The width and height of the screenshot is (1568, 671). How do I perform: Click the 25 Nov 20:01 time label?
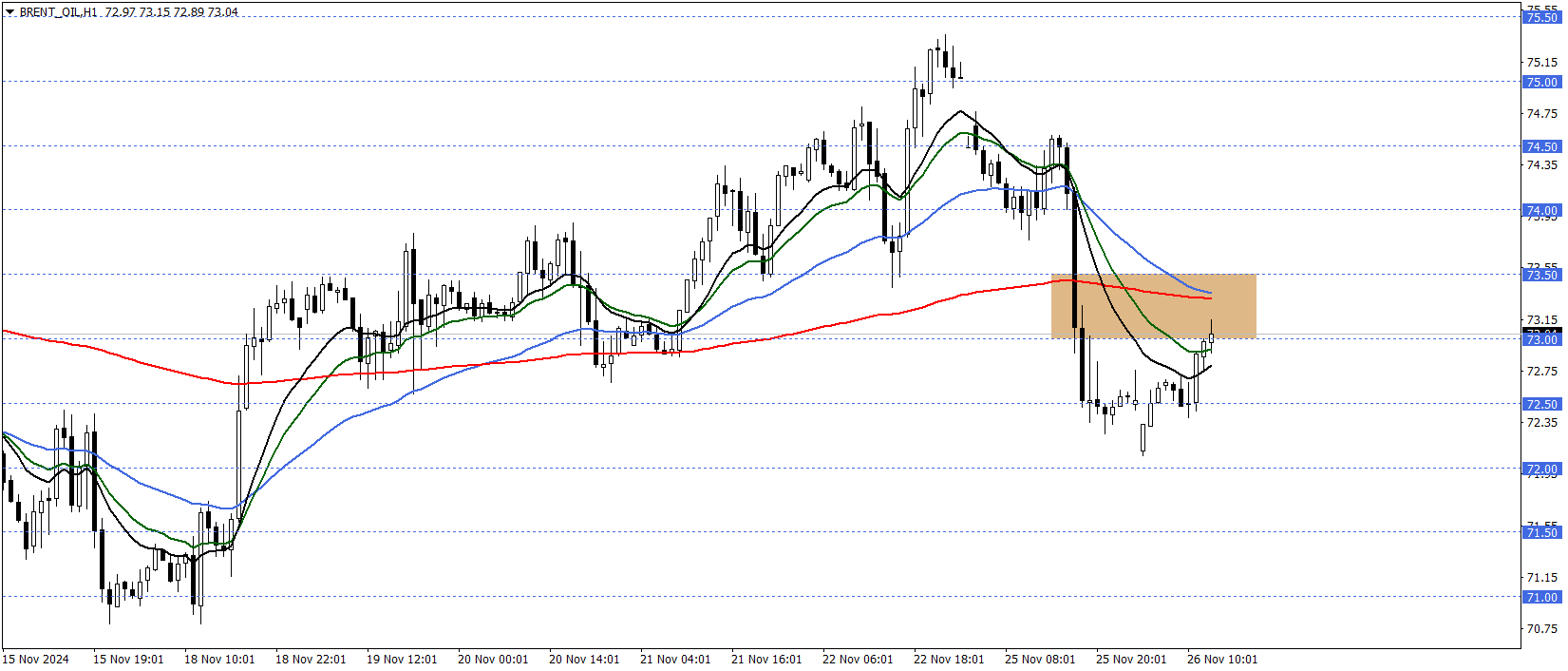point(1131,660)
